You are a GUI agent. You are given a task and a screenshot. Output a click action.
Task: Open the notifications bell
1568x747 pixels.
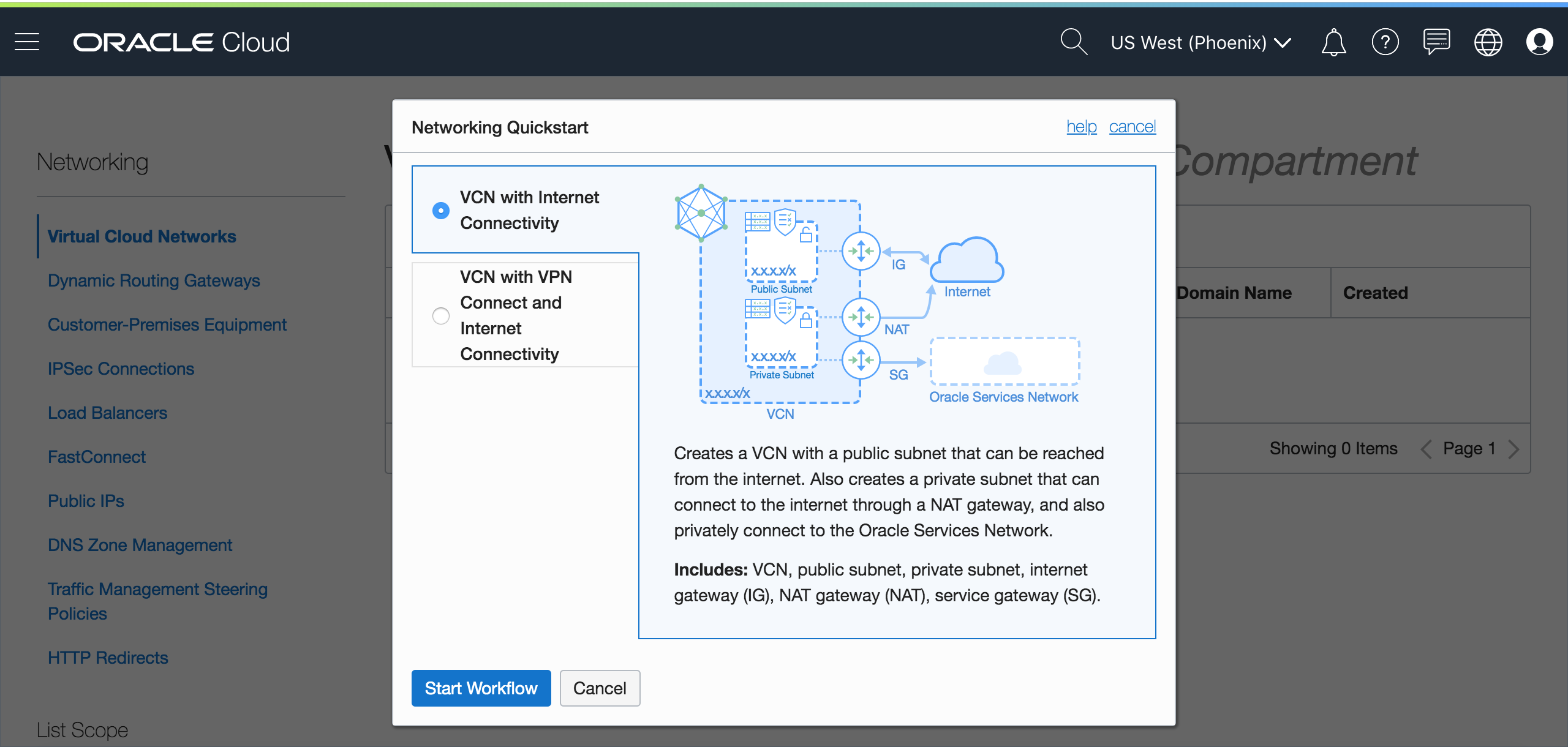point(1333,42)
